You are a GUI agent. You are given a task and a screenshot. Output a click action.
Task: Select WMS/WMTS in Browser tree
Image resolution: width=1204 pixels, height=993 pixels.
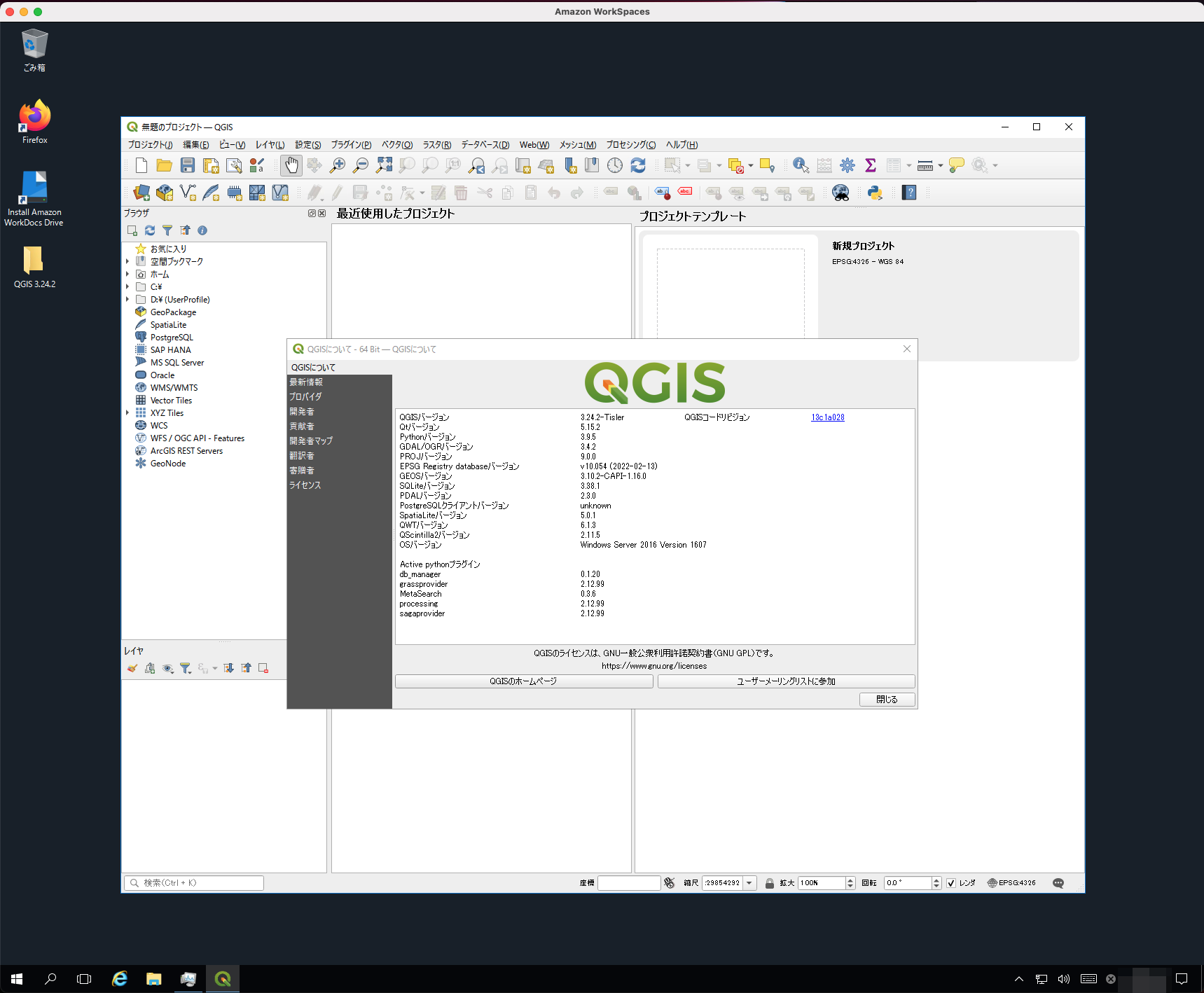pyautogui.click(x=174, y=388)
